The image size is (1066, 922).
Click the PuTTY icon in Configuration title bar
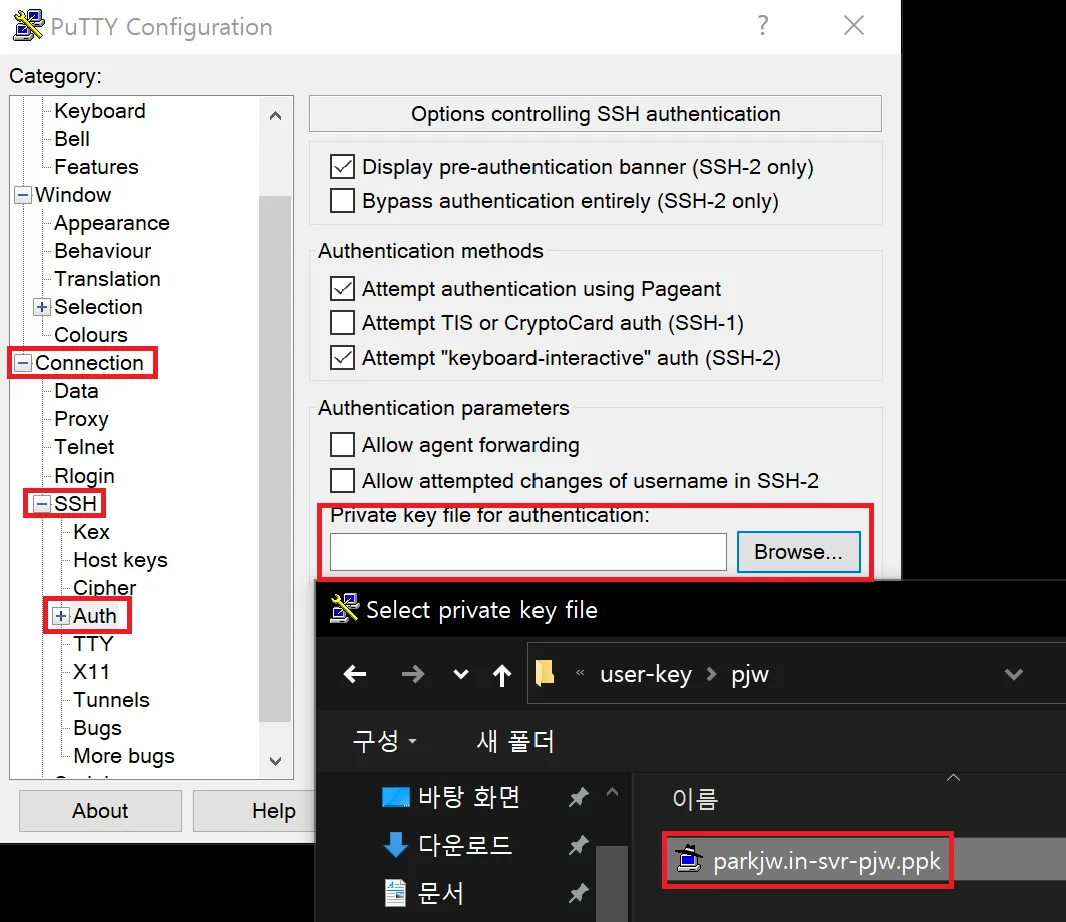(29, 26)
